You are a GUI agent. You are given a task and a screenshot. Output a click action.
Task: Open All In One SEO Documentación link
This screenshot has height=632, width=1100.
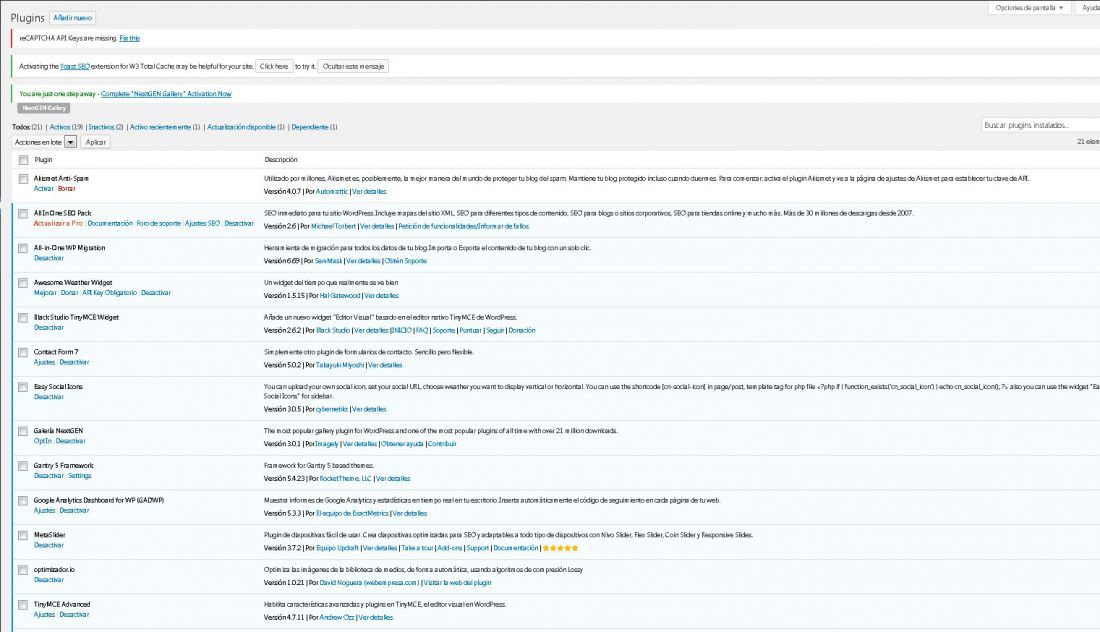click(x=110, y=224)
